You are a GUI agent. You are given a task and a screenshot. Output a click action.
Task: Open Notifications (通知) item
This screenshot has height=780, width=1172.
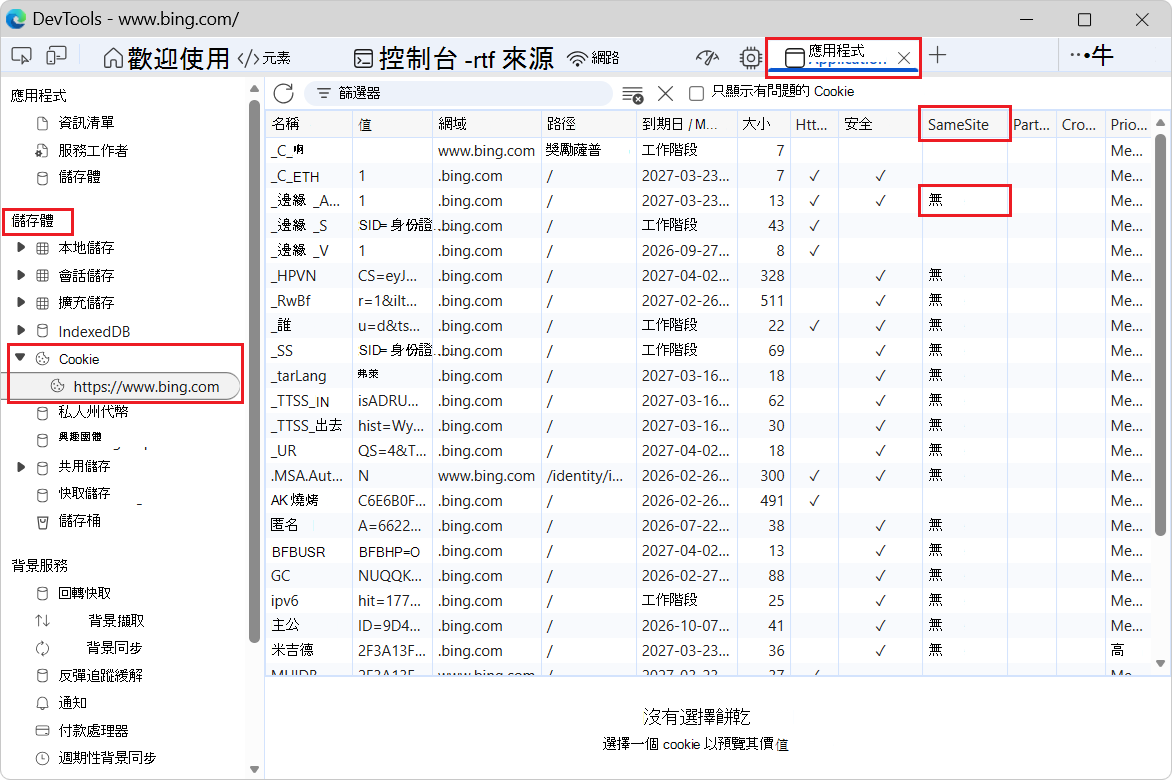(73, 703)
